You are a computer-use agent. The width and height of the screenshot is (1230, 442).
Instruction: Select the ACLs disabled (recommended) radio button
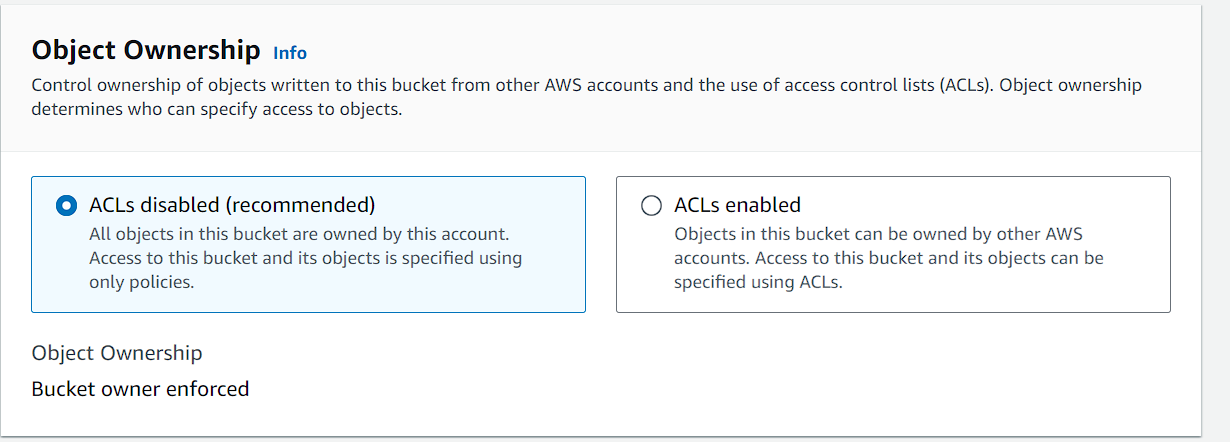pyautogui.click(x=66, y=205)
